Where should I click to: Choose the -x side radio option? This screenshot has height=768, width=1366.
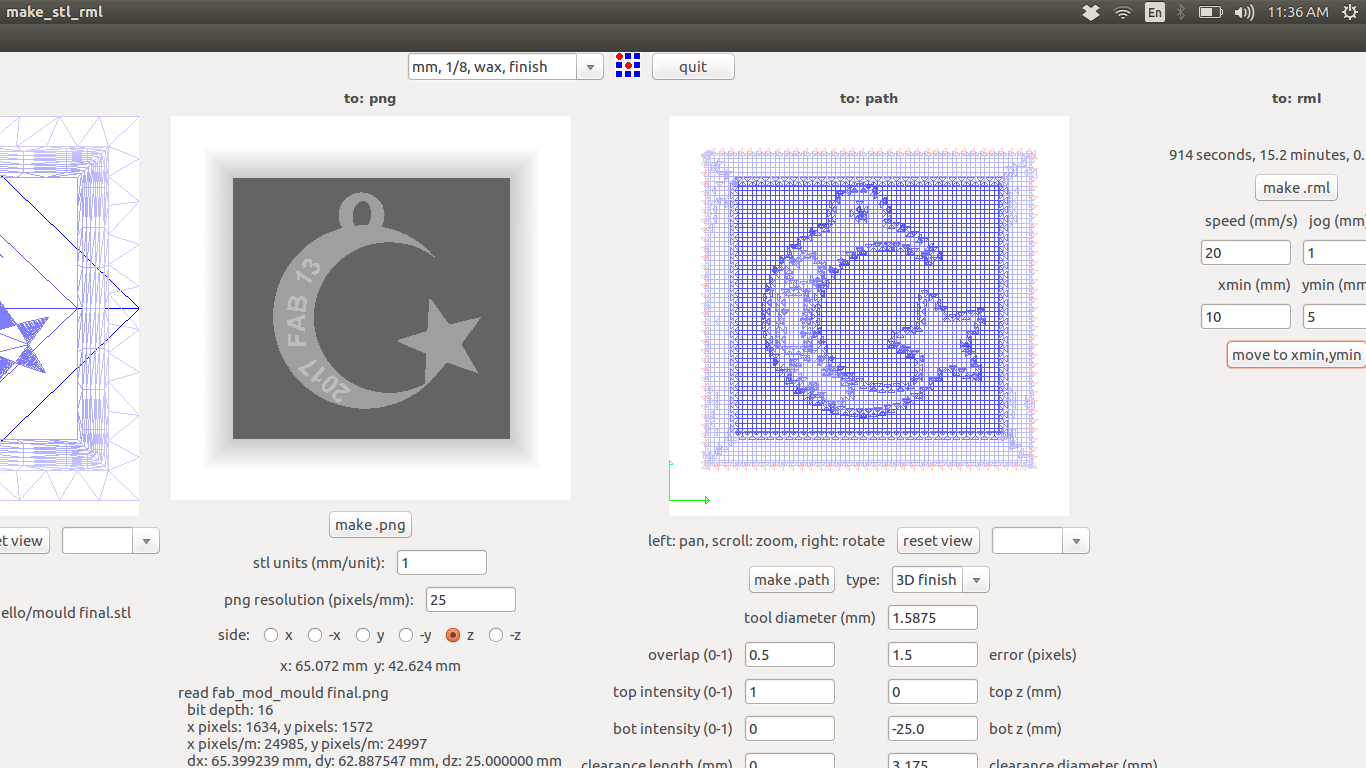pyautogui.click(x=315, y=635)
